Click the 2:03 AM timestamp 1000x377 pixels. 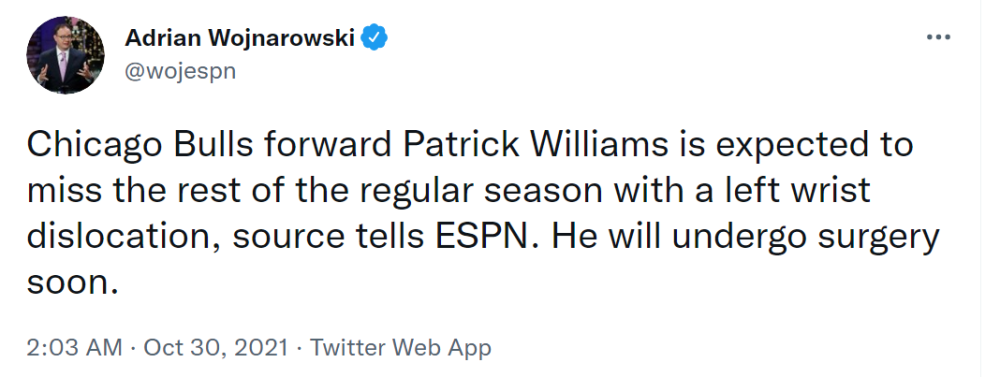74,348
